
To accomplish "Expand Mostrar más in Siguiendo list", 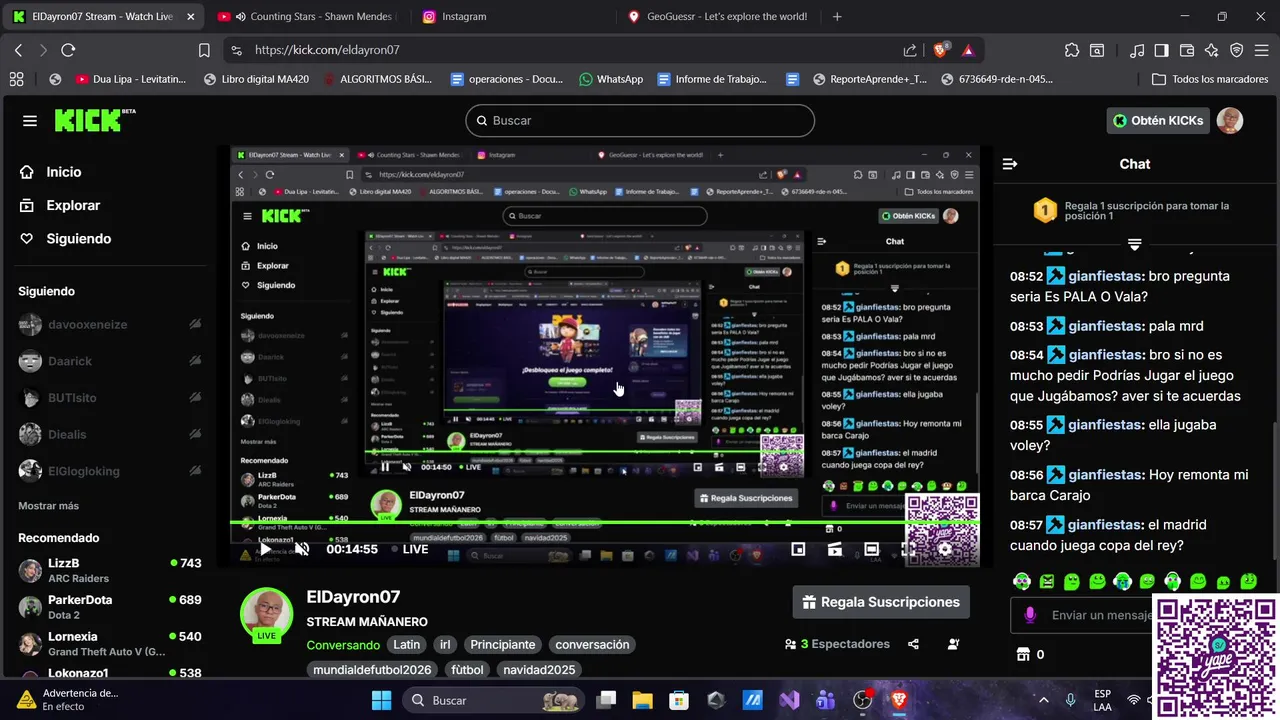I will click(48, 506).
